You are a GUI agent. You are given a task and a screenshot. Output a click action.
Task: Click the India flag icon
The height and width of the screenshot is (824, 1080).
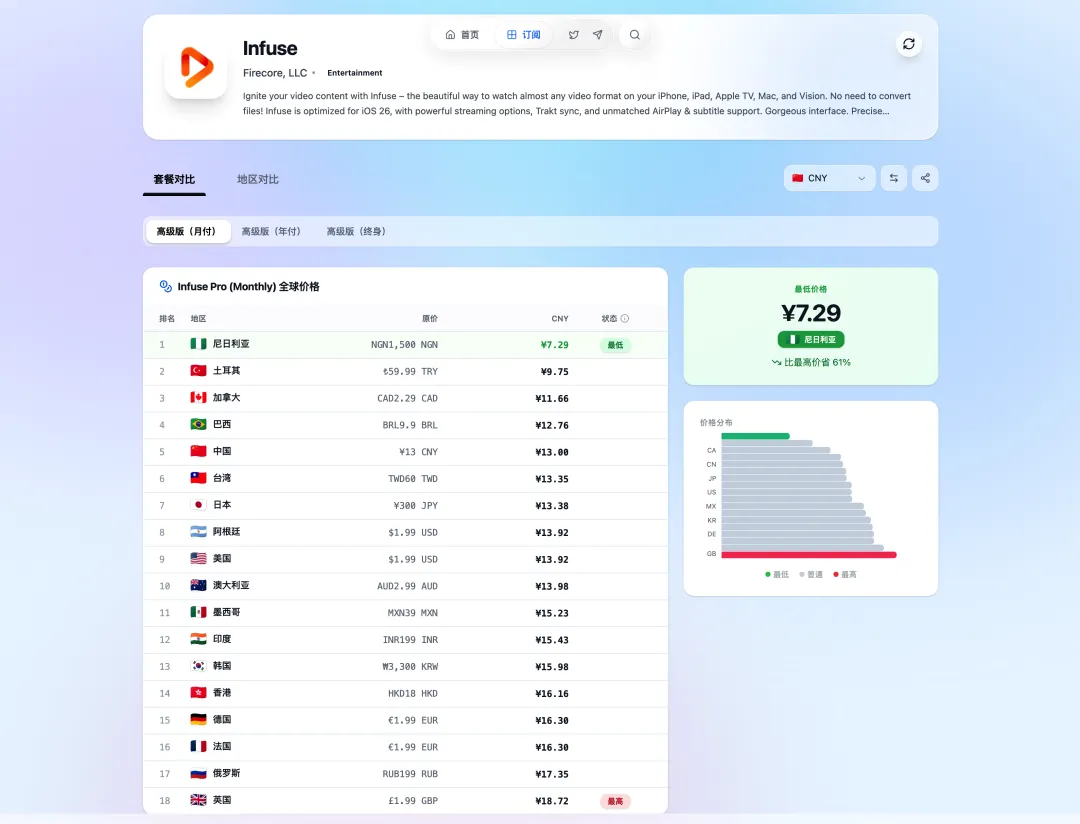198,639
